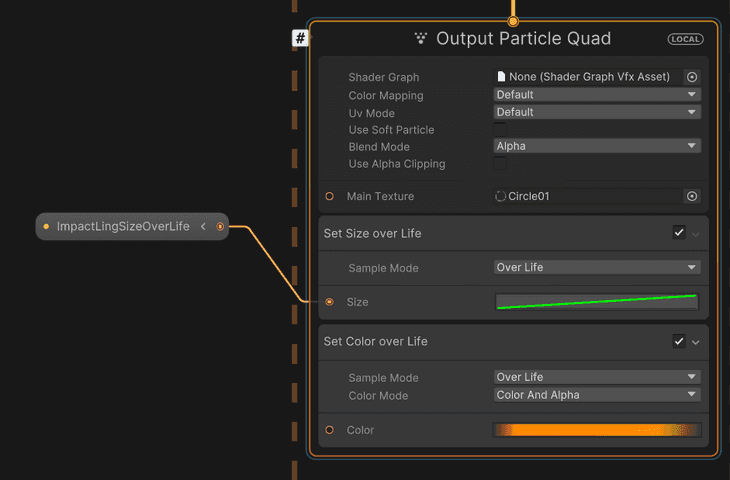Open the Color gradient editor
The height and width of the screenshot is (480, 730).
597,430
